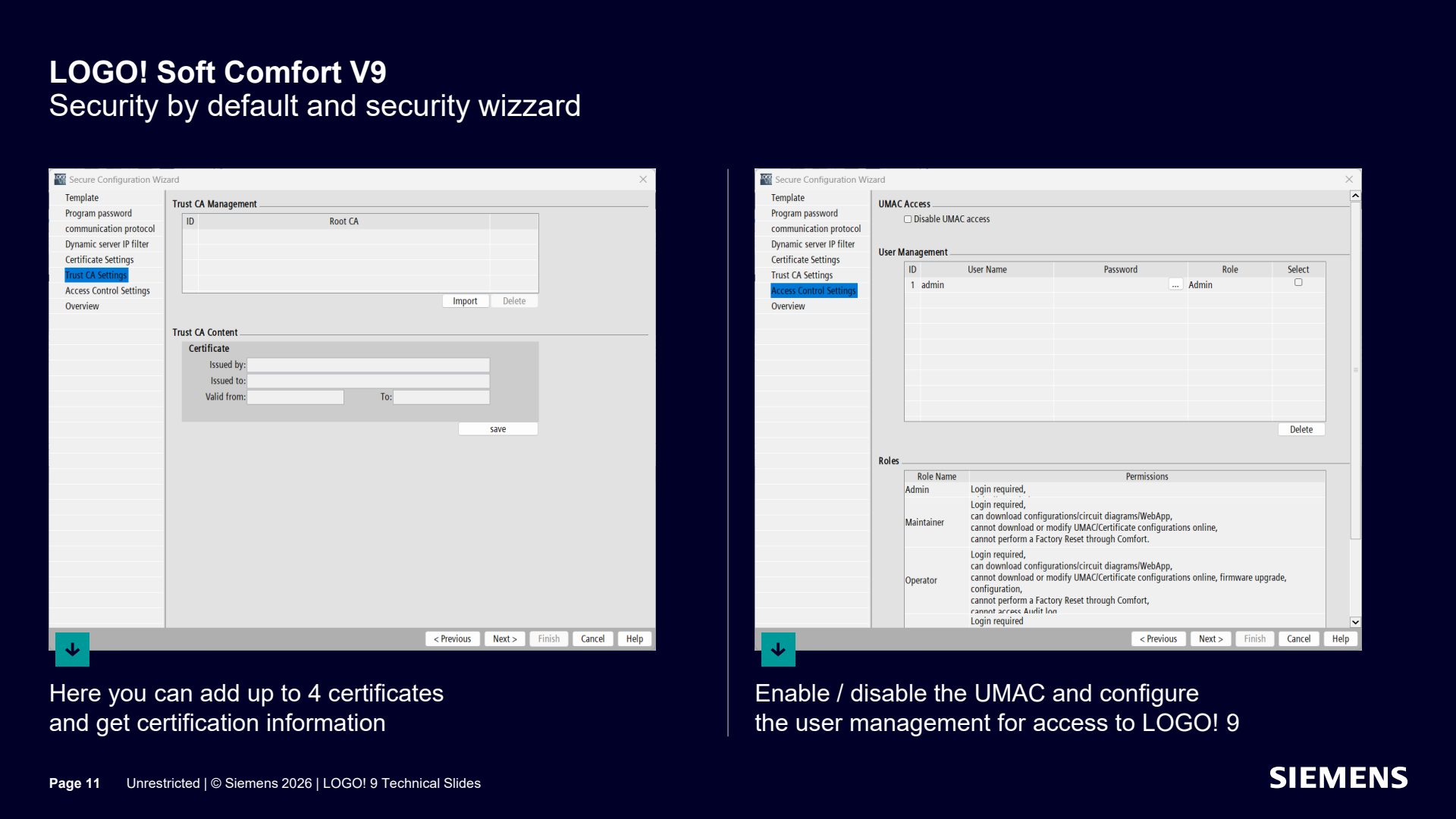This screenshot has width=1456, height=819.
Task: Open Trust CA Settings in the right wizard
Action: (802, 275)
